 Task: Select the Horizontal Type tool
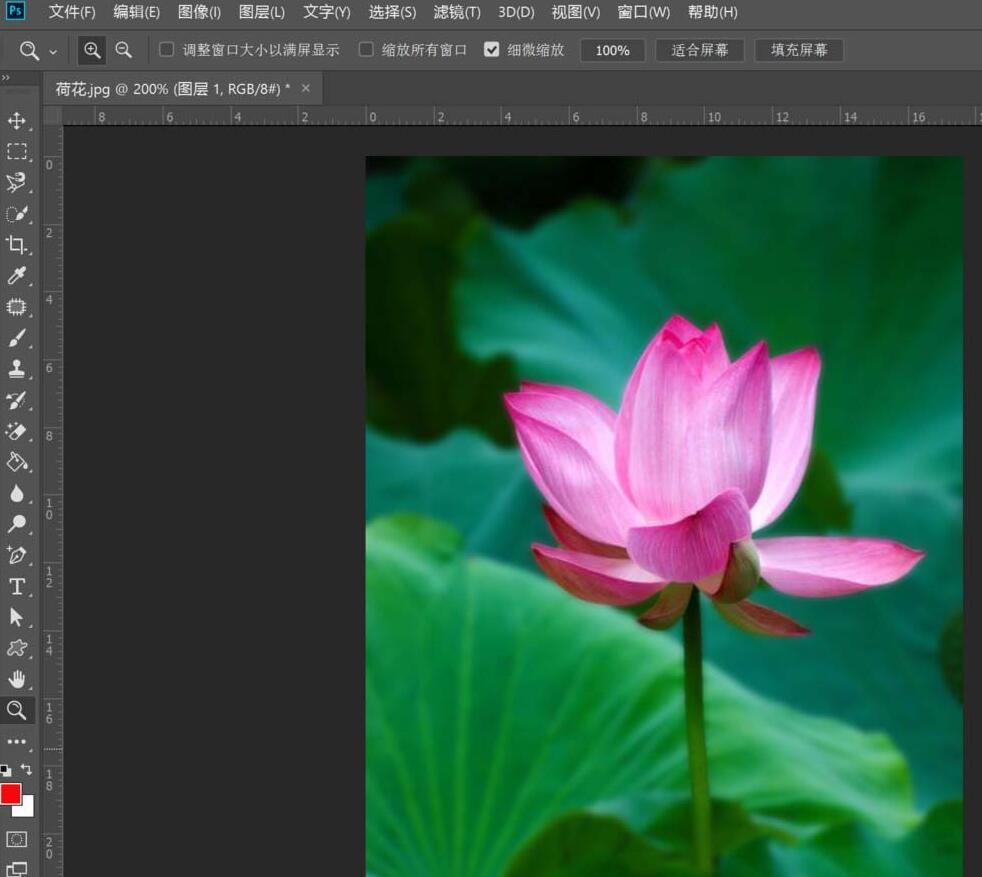point(16,587)
